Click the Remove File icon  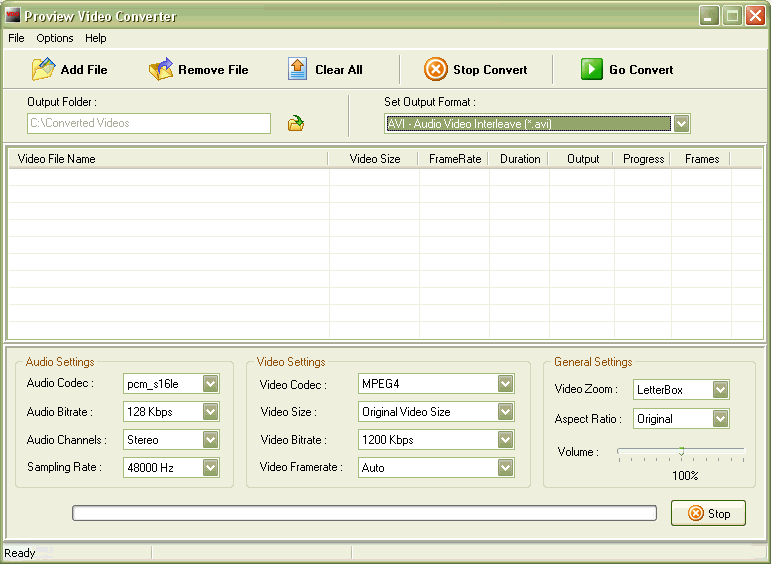tap(161, 69)
